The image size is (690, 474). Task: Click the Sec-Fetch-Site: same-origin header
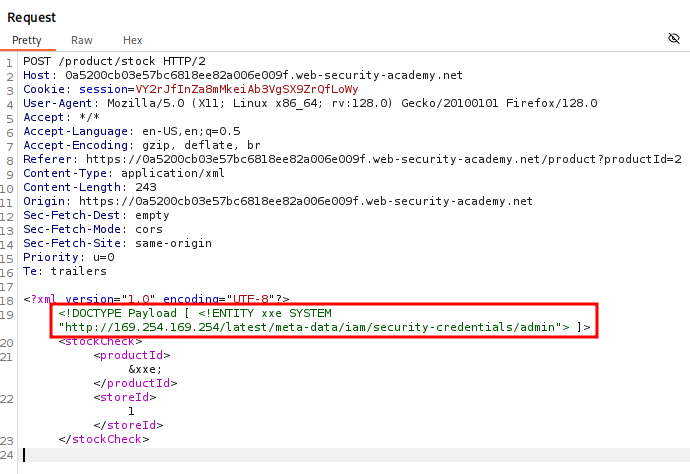[x=117, y=243]
